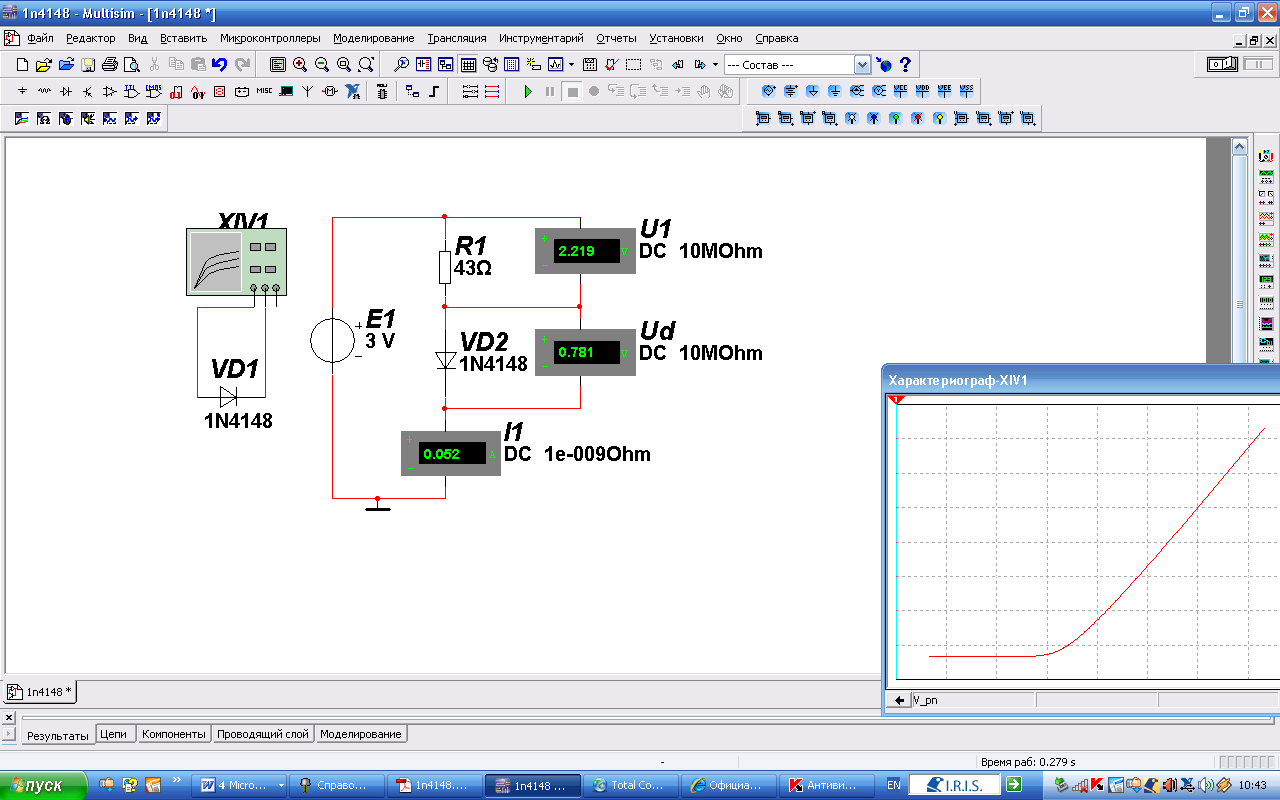Open Print Preview

coord(131,65)
